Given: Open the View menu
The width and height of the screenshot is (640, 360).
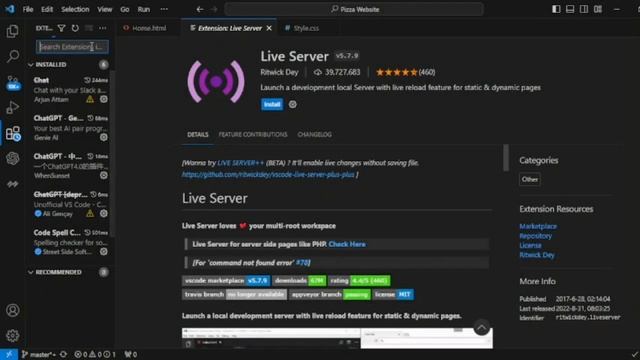Looking at the screenshot, I should [104, 9].
